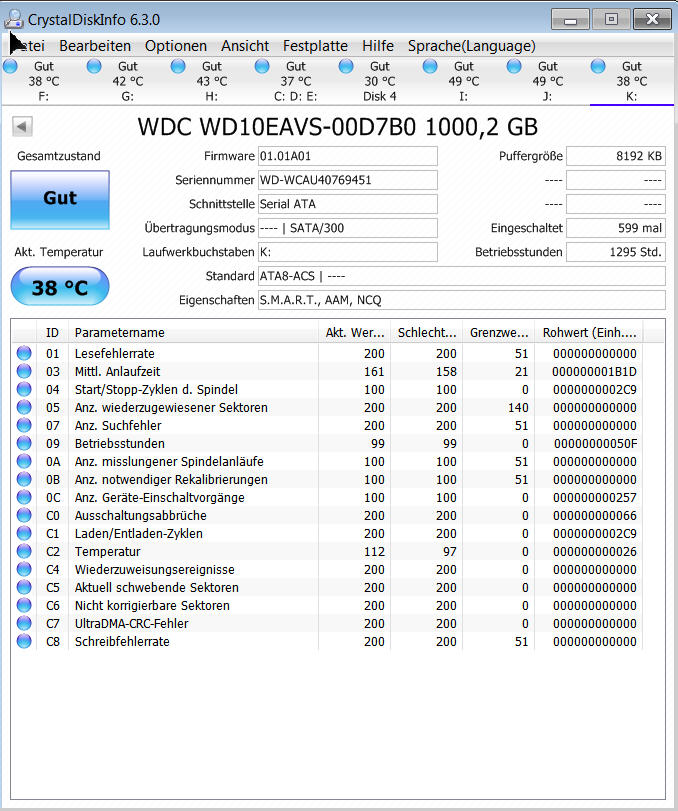Click status icon of Anz. Suchfehler row

click(x=24, y=425)
